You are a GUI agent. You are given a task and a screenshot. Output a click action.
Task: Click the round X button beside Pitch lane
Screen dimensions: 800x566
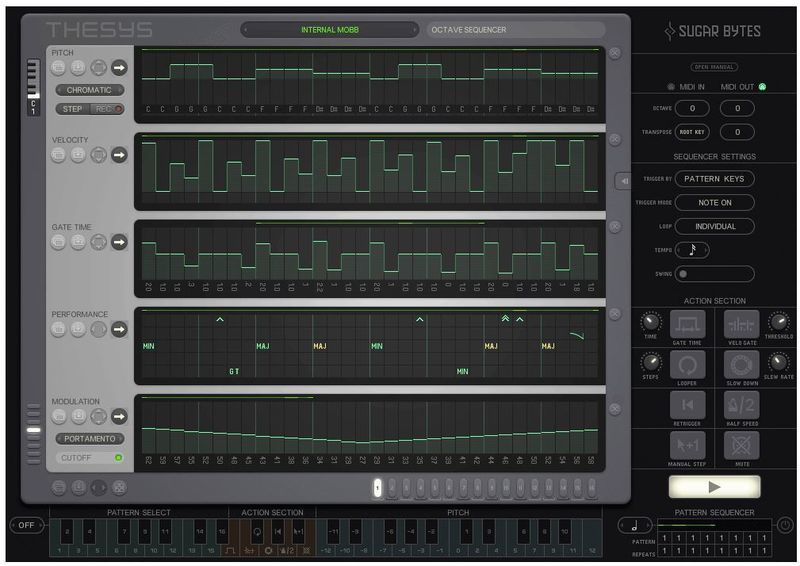coord(615,53)
